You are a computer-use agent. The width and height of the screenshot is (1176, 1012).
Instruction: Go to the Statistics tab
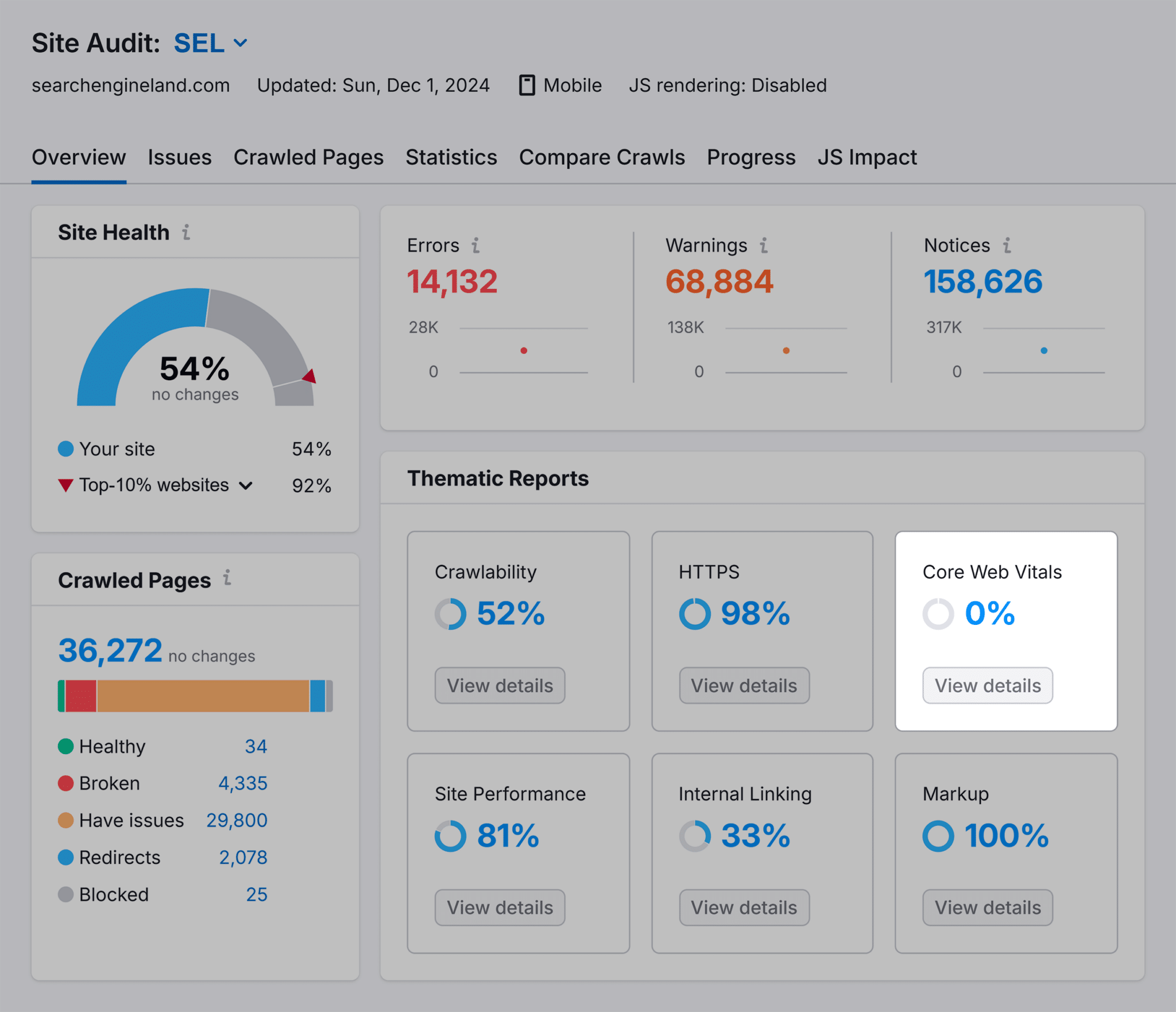tap(451, 157)
